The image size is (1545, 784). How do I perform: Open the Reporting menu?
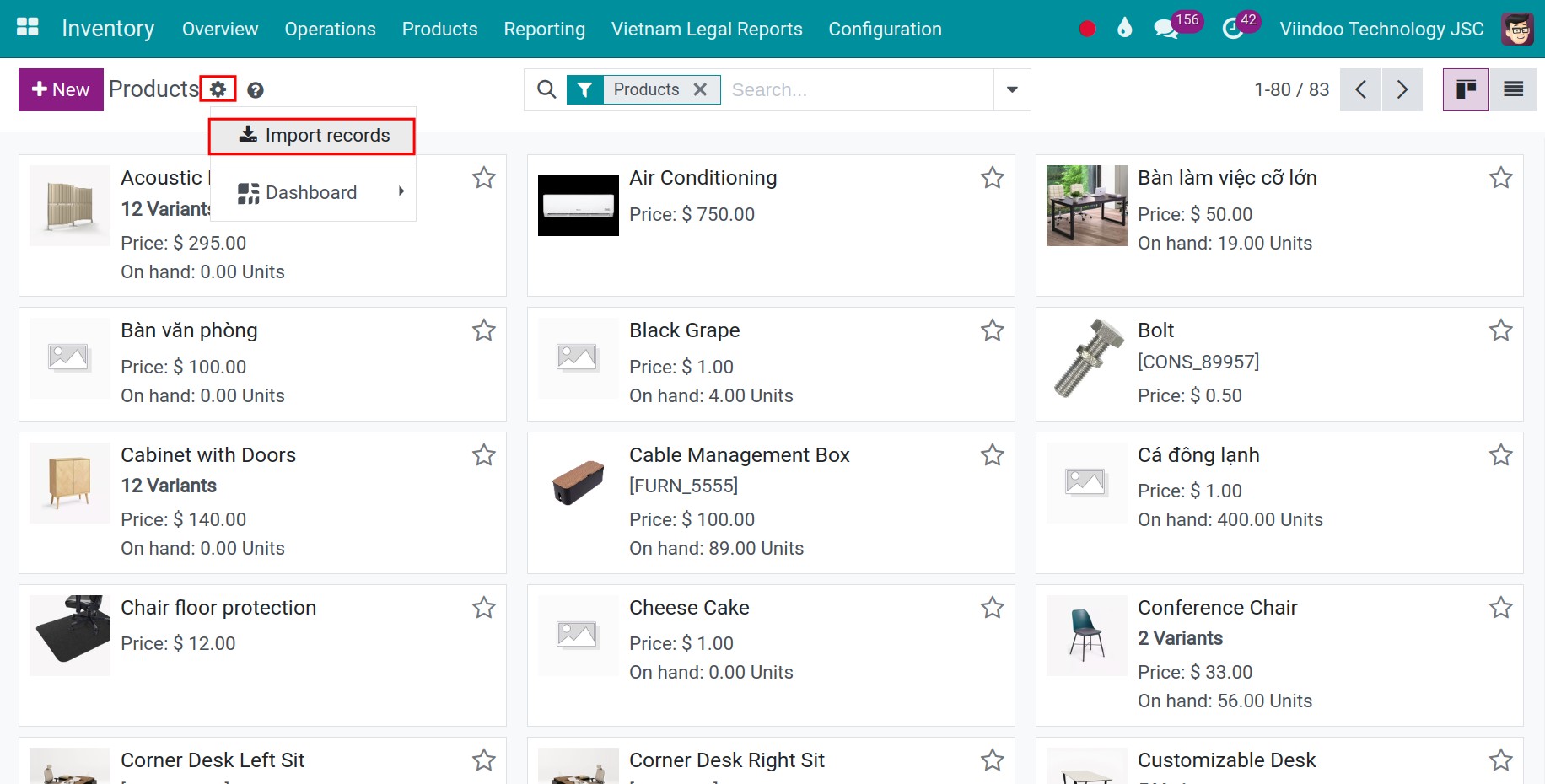pos(544,29)
